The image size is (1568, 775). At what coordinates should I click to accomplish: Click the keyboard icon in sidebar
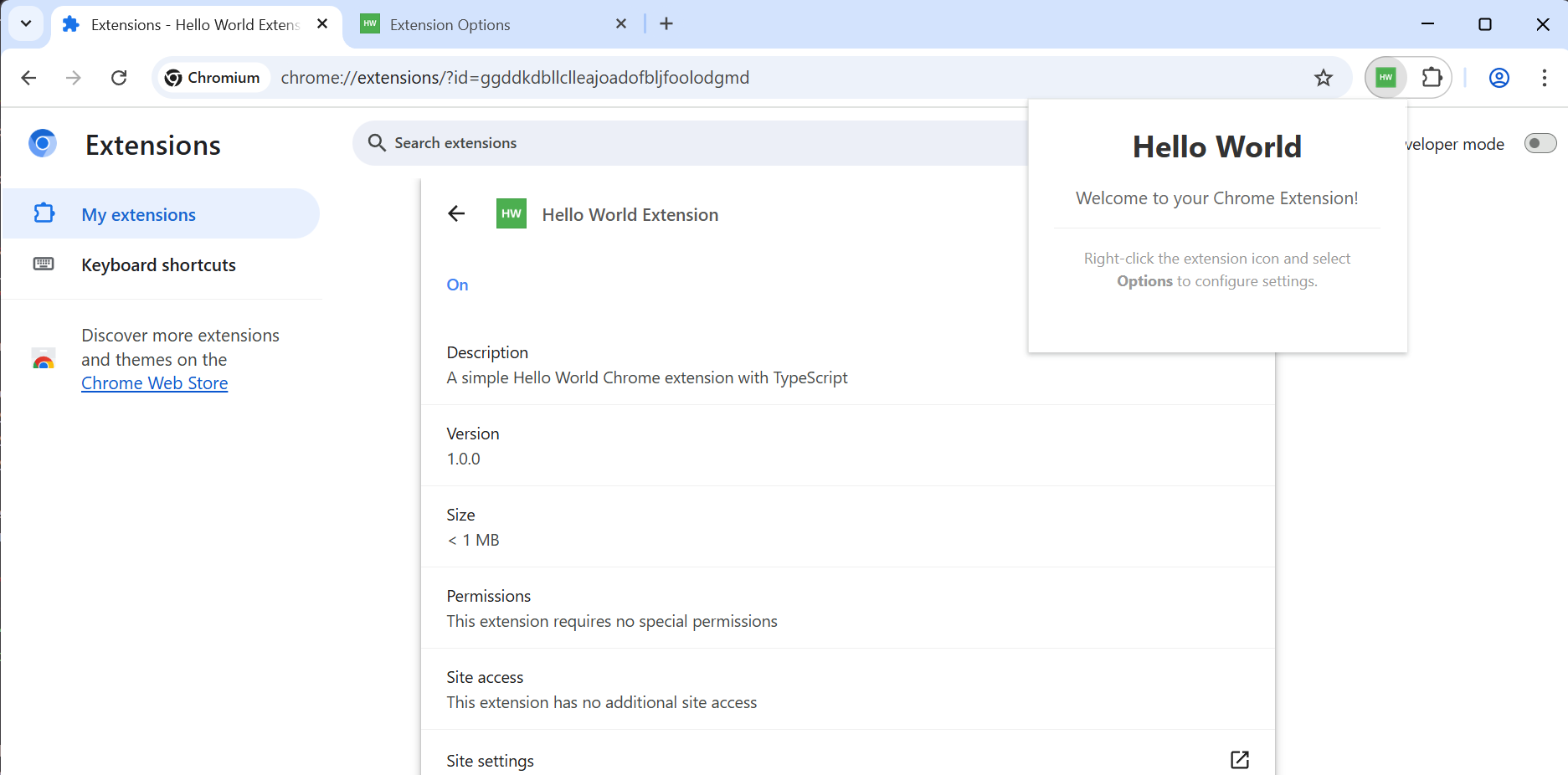(44, 264)
